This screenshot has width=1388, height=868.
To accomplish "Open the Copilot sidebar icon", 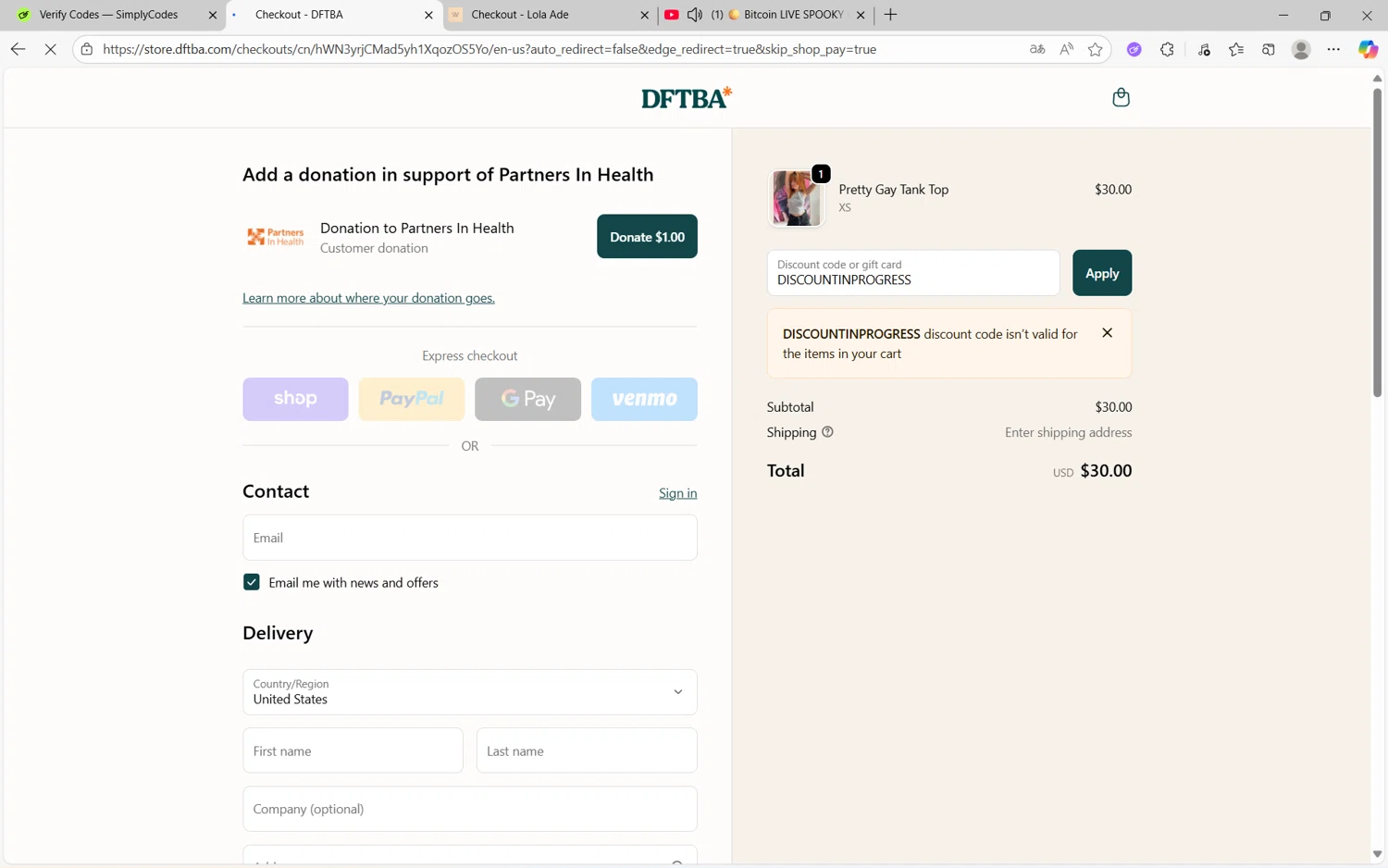I will click(x=1368, y=49).
